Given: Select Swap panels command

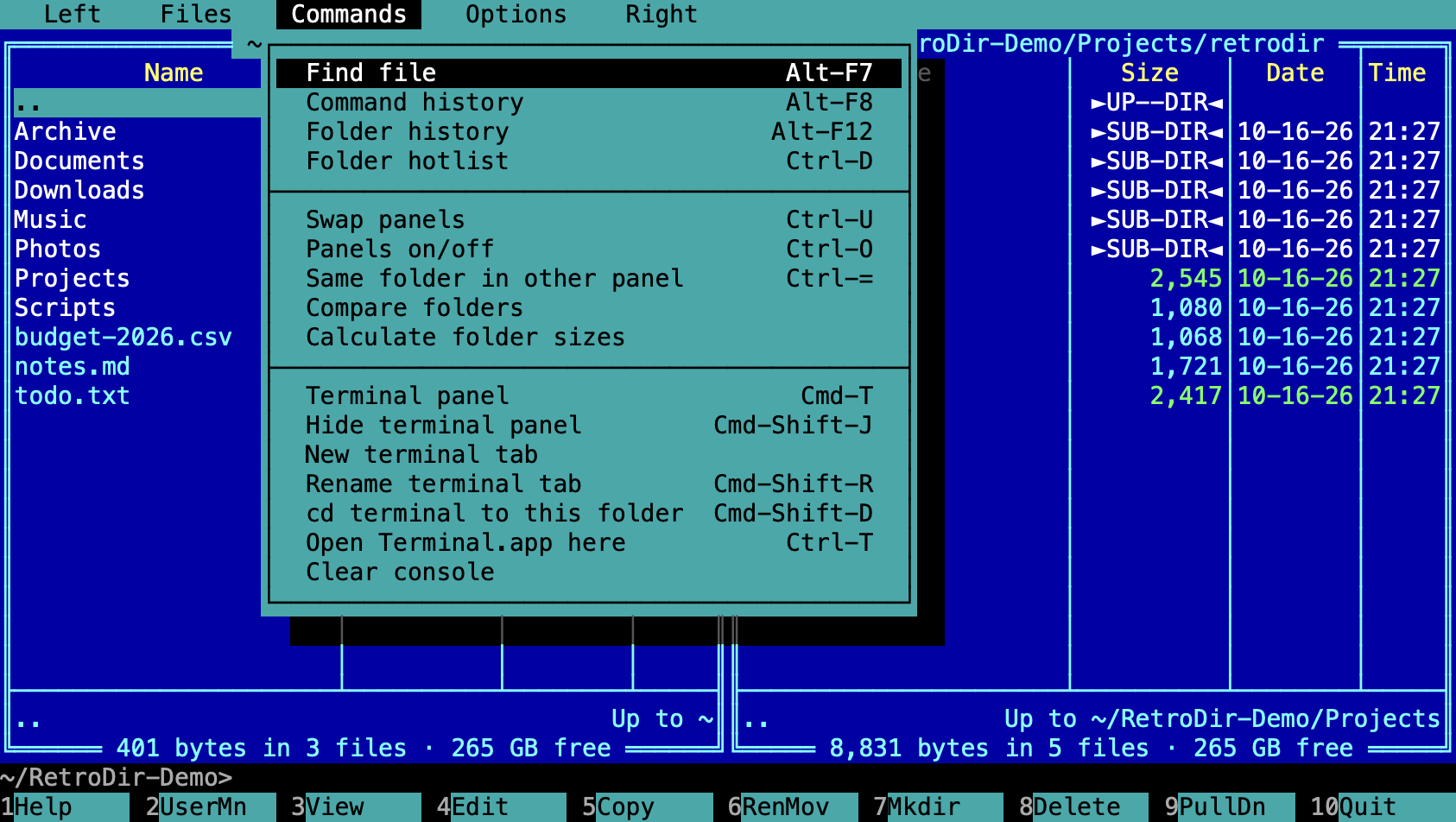Looking at the screenshot, I should click(x=589, y=219).
